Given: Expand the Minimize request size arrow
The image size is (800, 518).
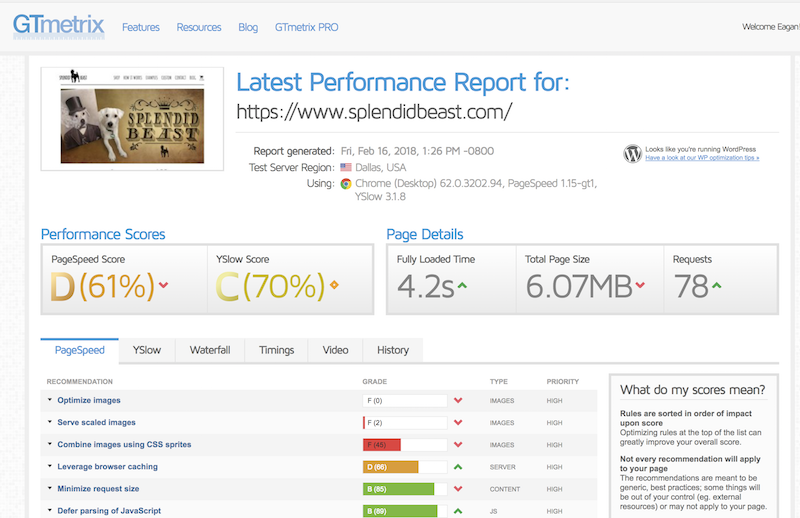Looking at the screenshot, I should pos(49,488).
